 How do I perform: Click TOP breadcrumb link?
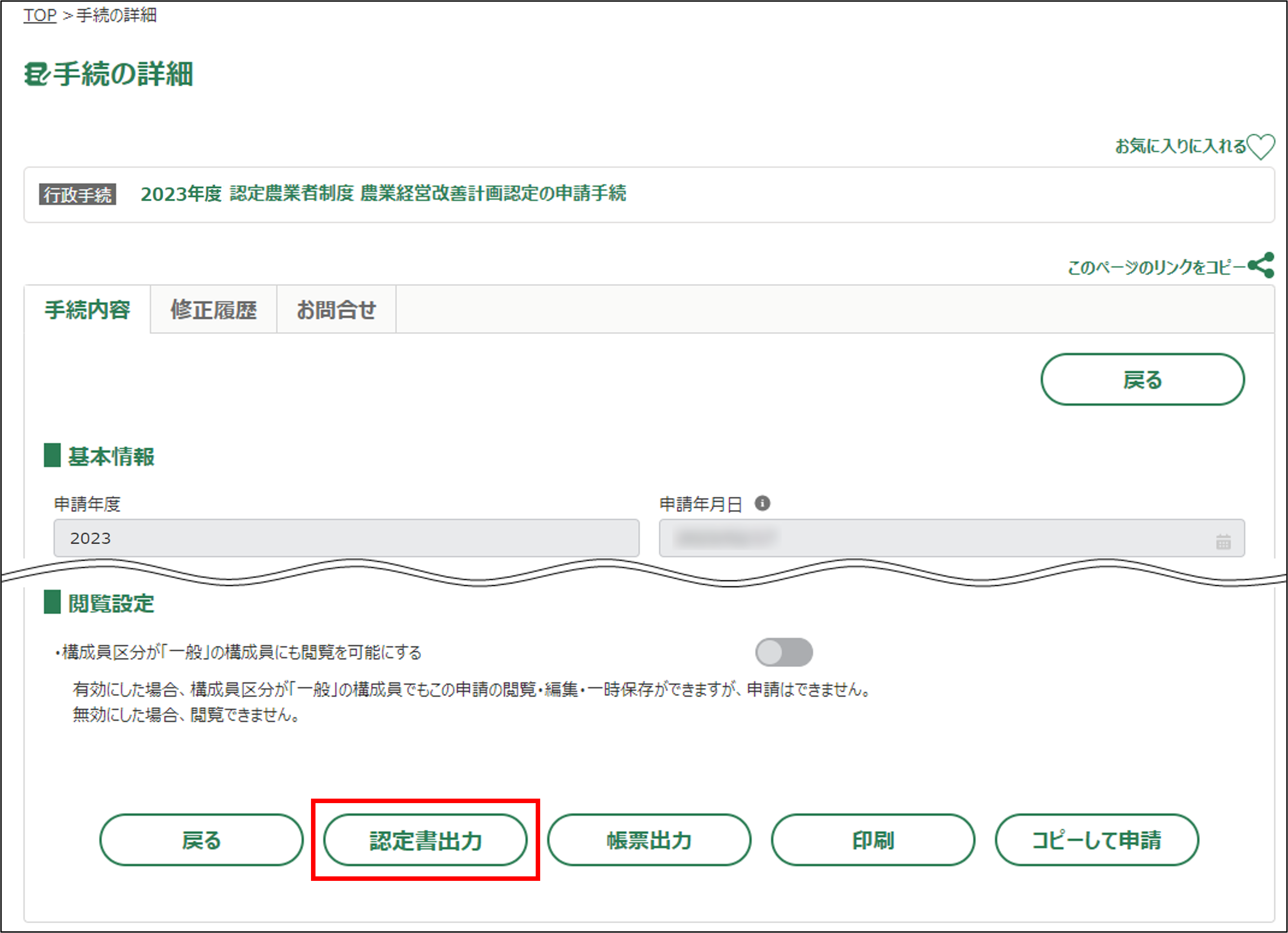coord(40,15)
